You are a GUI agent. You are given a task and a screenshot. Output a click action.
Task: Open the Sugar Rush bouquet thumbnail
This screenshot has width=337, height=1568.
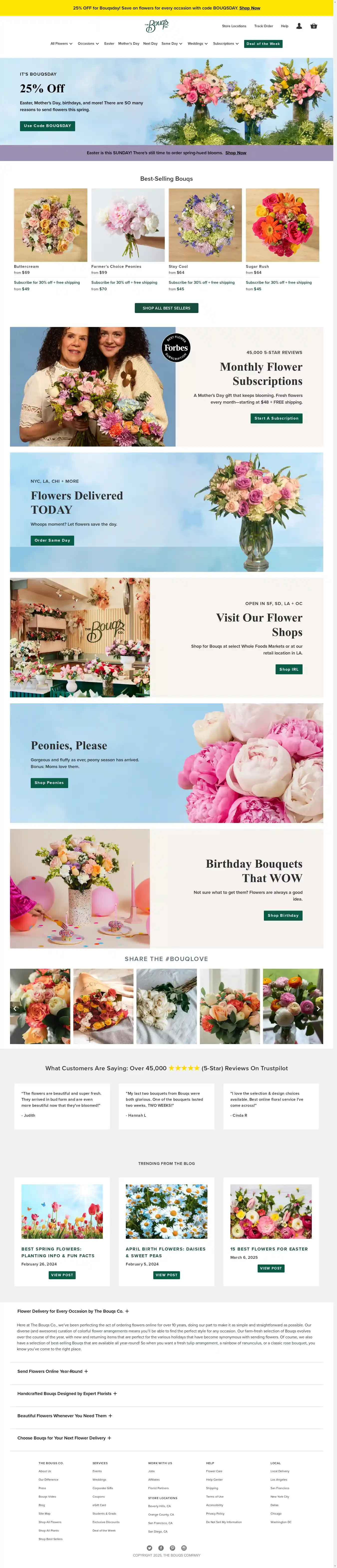click(282, 225)
